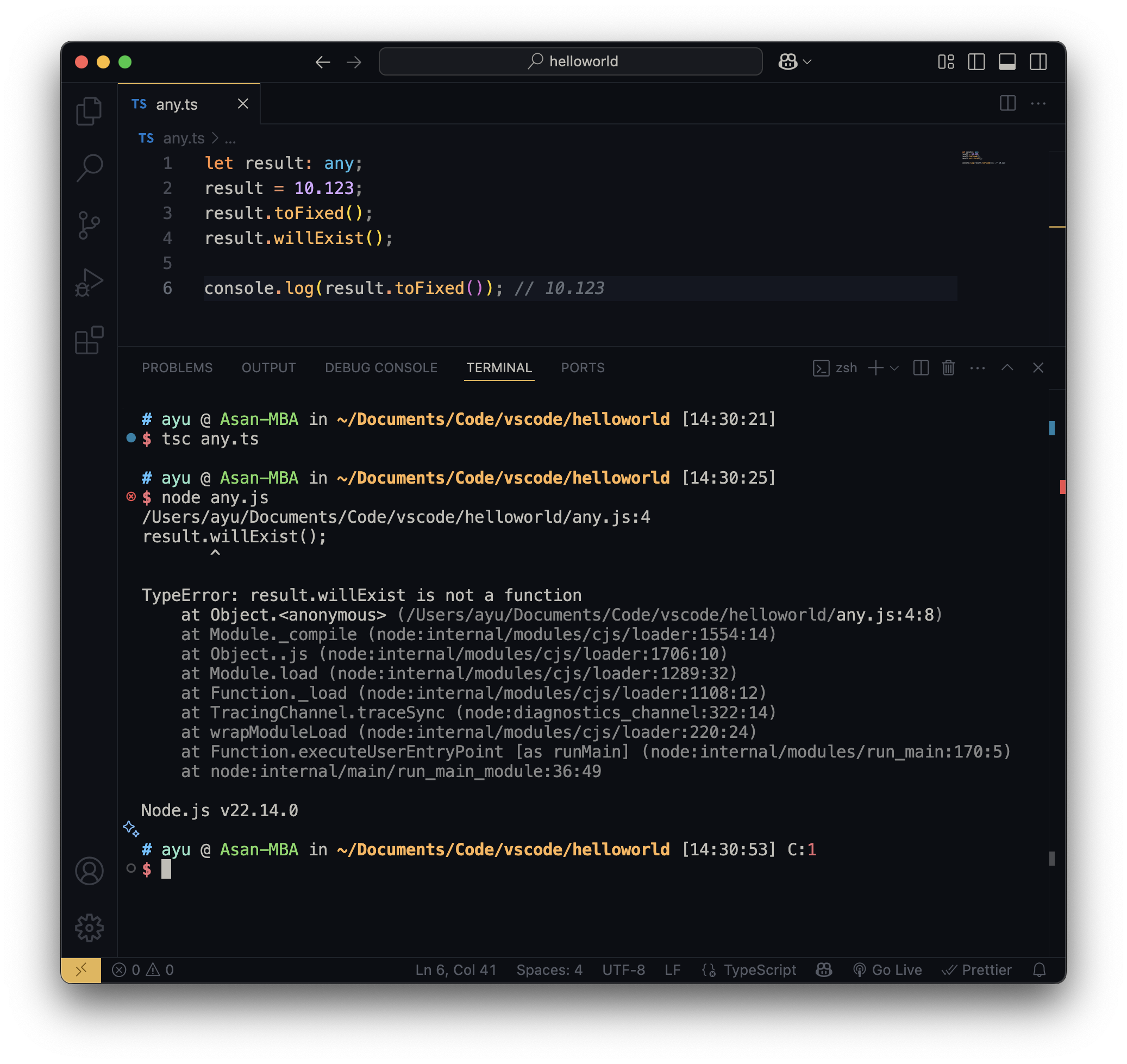The width and height of the screenshot is (1127, 1064).
Task: Click Go Live in the status bar
Action: coord(888,970)
